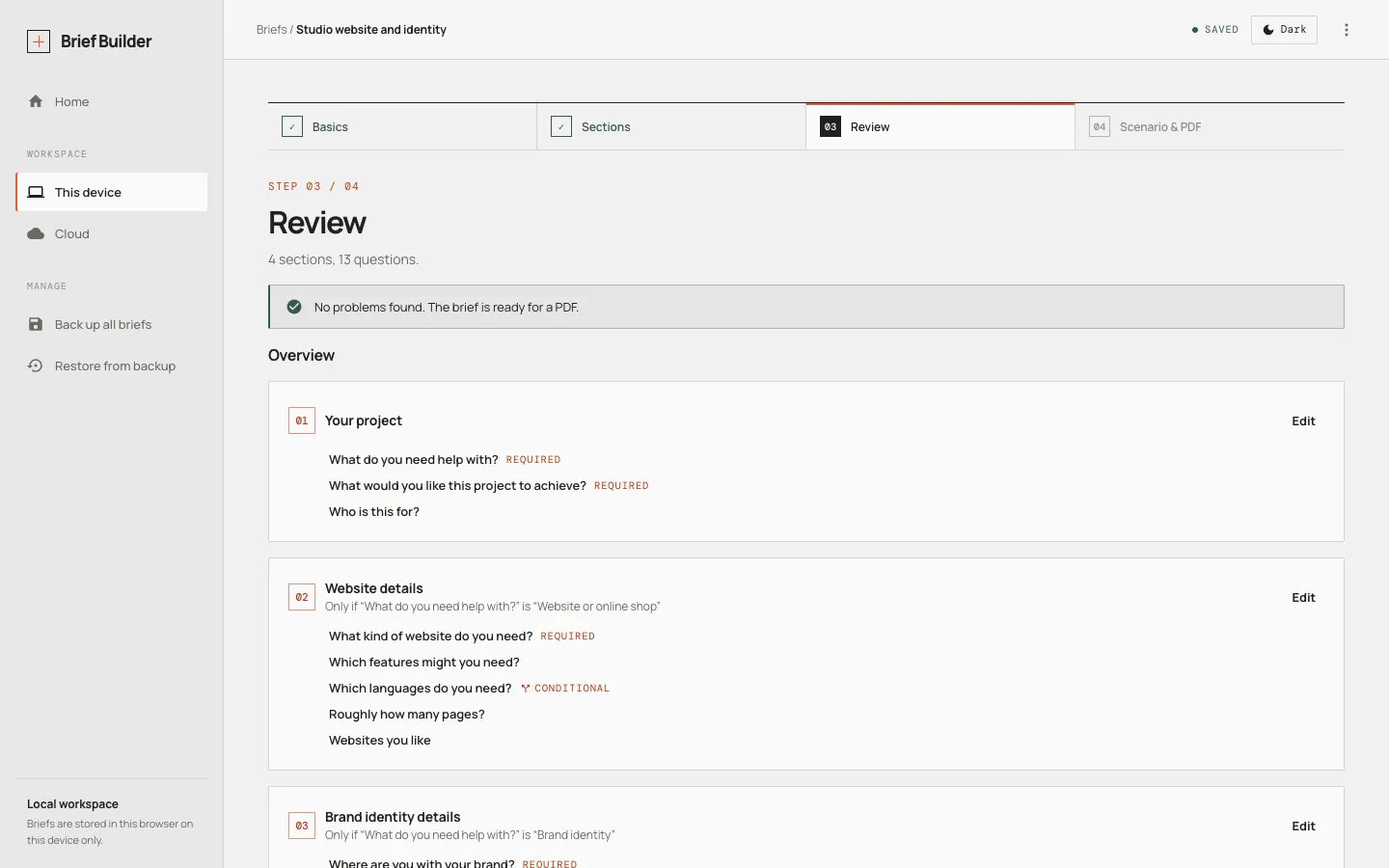Viewport: 1389px width, 868px height.
Task: Click "Which languages do you need?" question
Action: pyautogui.click(x=421, y=689)
